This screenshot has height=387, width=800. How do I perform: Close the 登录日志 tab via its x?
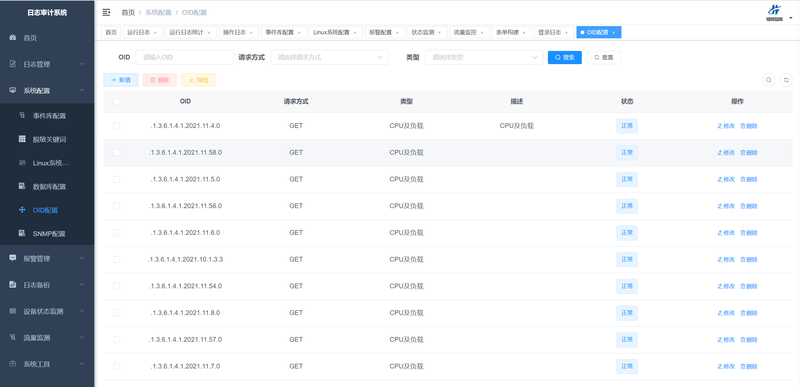[566, 33]
